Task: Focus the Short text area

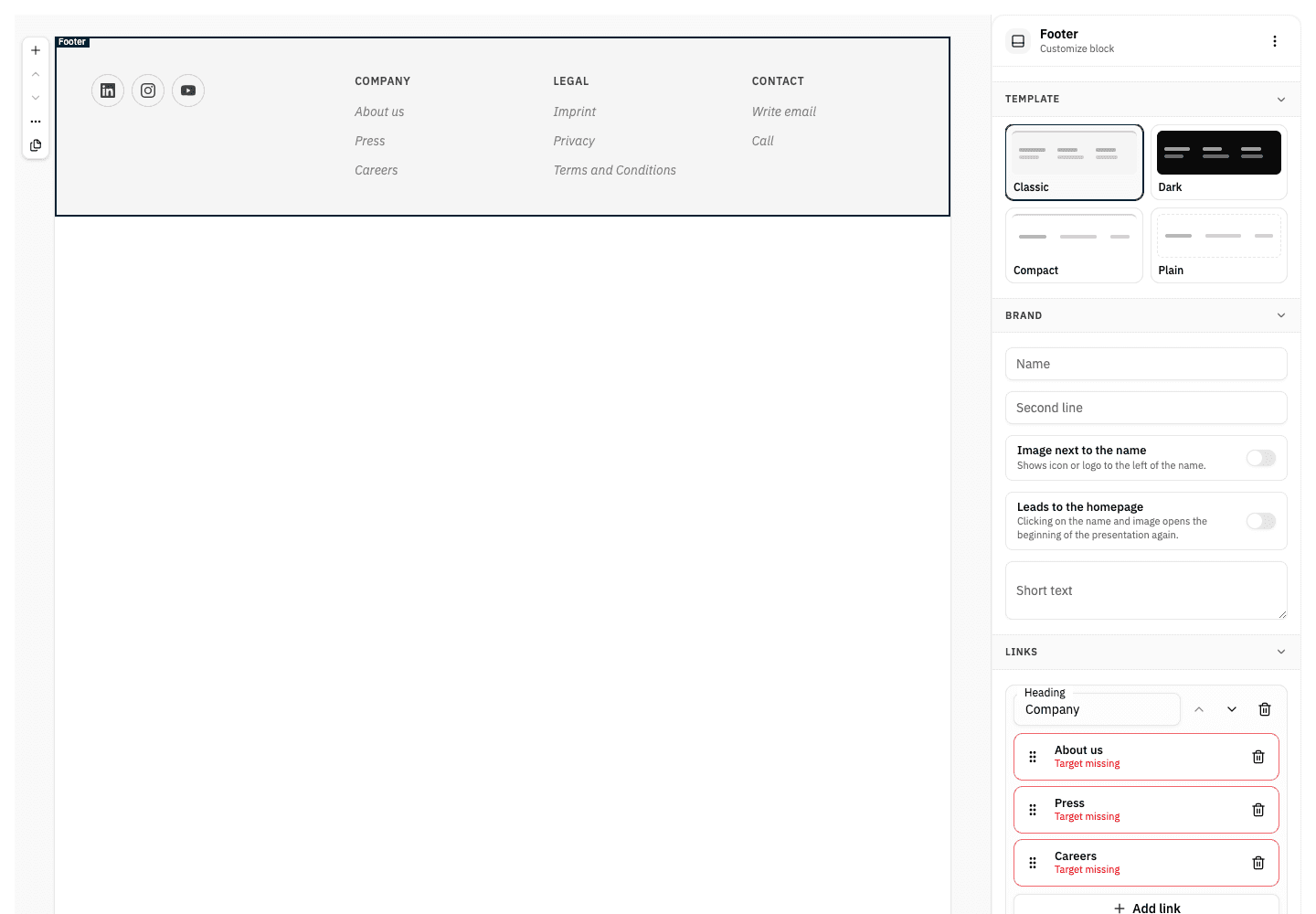Action: [x=1146, y=590]
